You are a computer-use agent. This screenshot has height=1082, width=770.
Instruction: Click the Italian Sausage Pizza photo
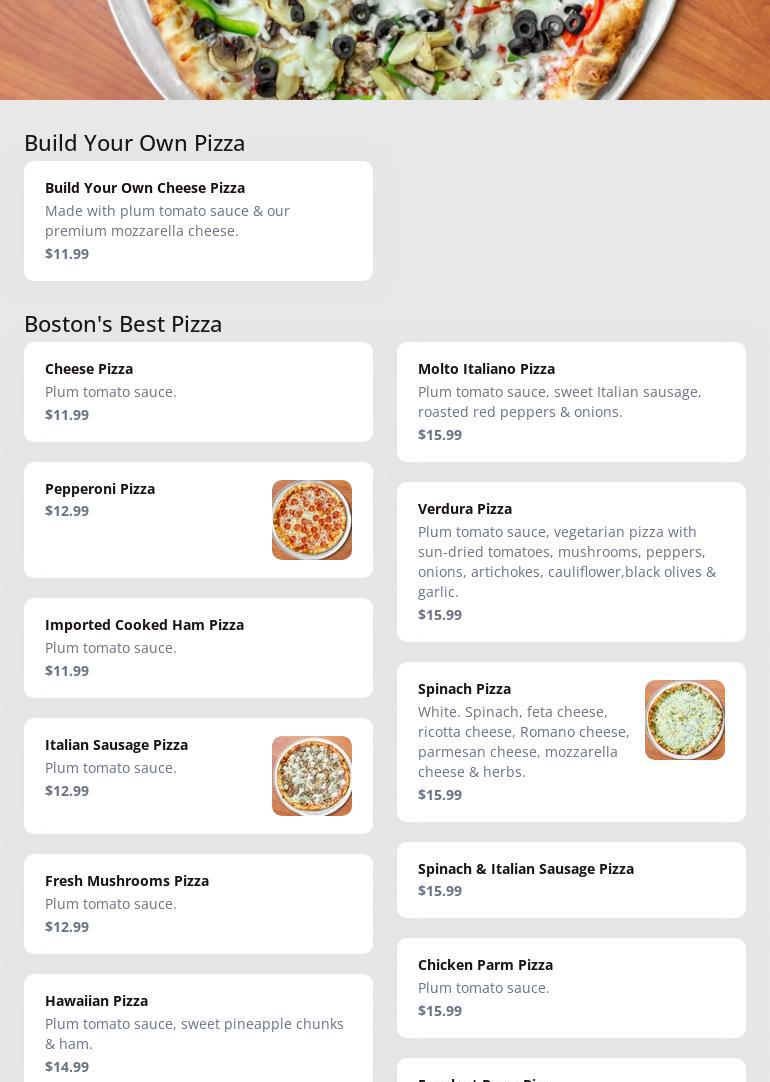pos(312,776)
